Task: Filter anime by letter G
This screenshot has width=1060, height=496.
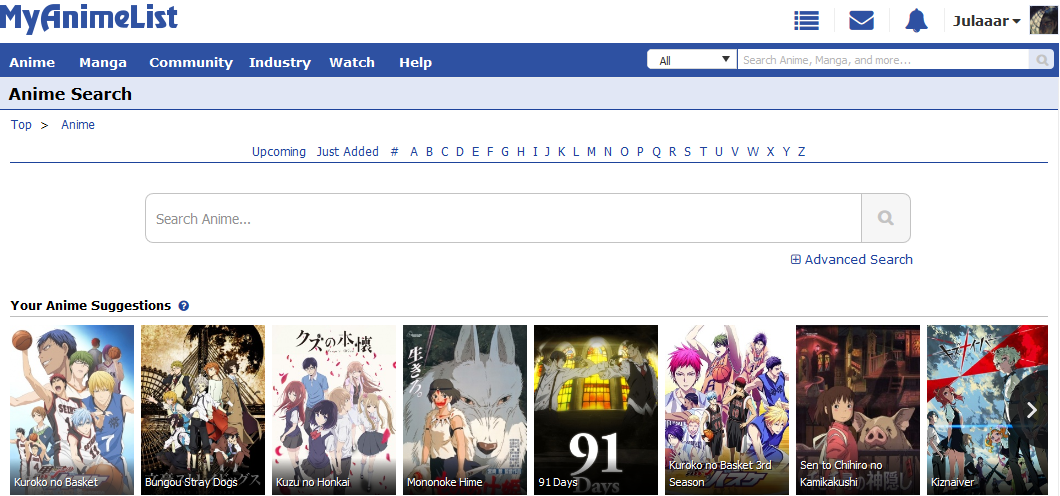Action: (x=505, y=151)
